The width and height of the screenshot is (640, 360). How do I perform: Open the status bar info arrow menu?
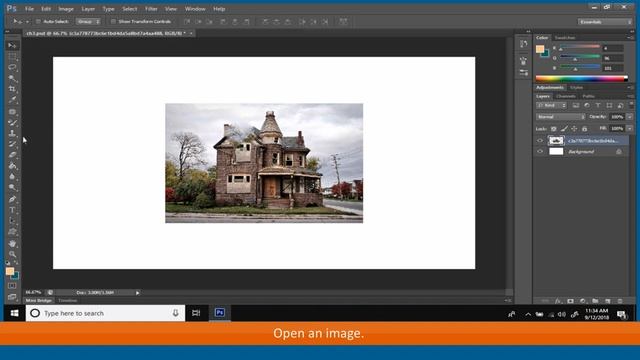138,293
